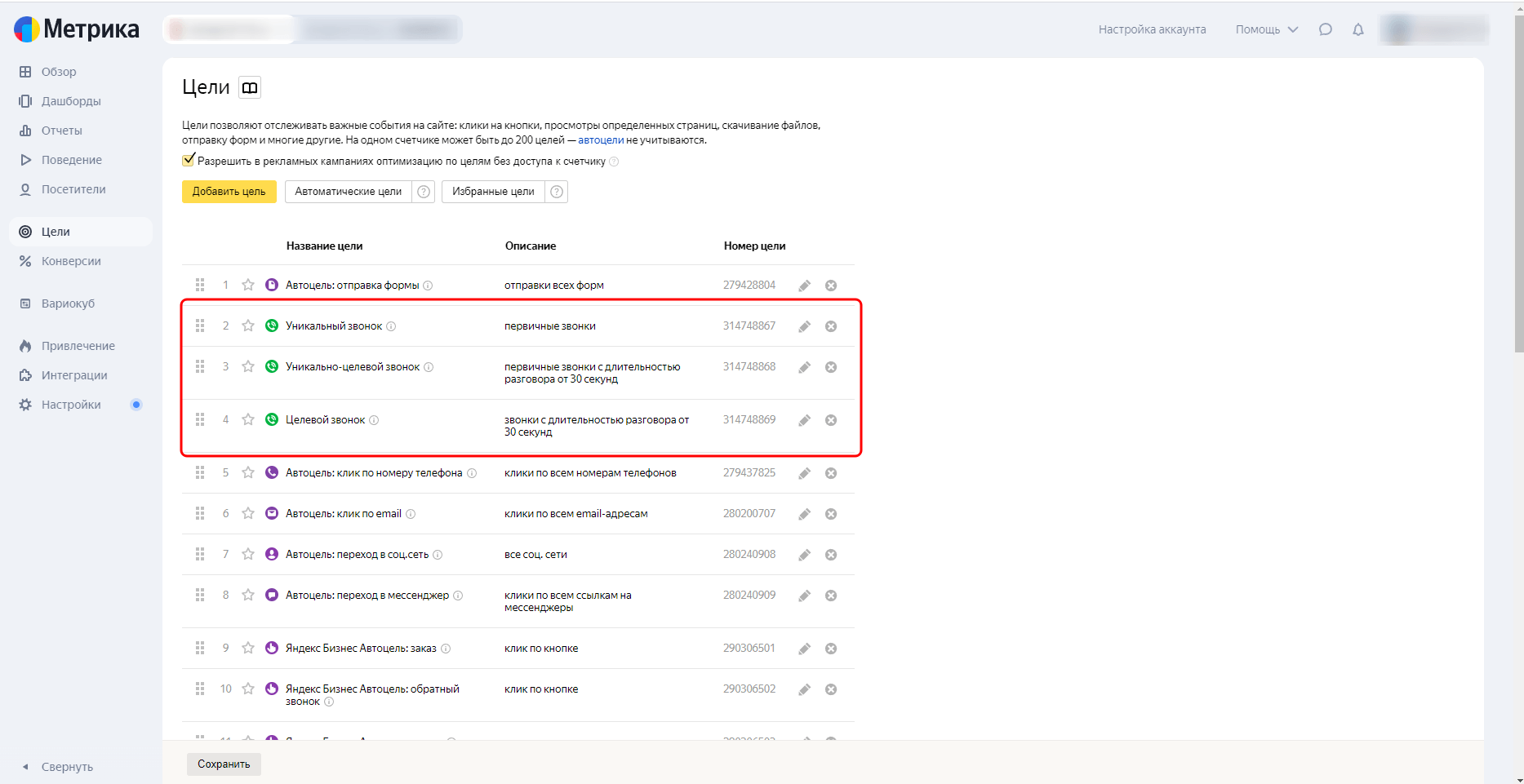Collapse the sidebar with Свернуть
This screenshot has width=1524, height=784.
[59, 767]
